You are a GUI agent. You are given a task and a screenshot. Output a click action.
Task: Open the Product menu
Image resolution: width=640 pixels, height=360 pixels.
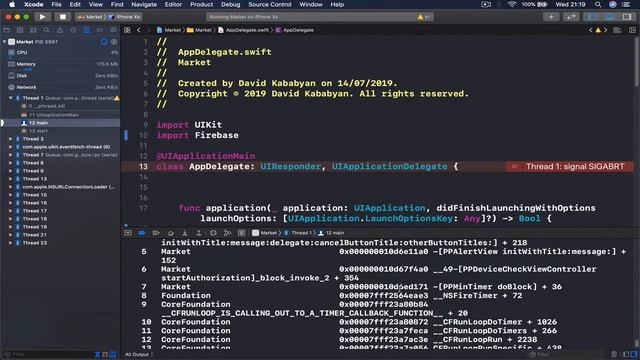click(201, 4)
